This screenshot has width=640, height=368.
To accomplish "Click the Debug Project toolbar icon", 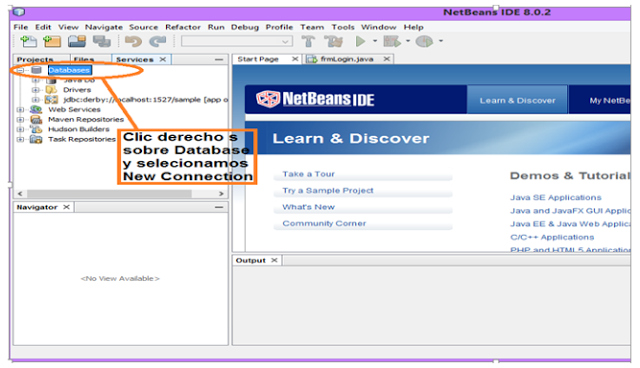I will click(392, 41).
